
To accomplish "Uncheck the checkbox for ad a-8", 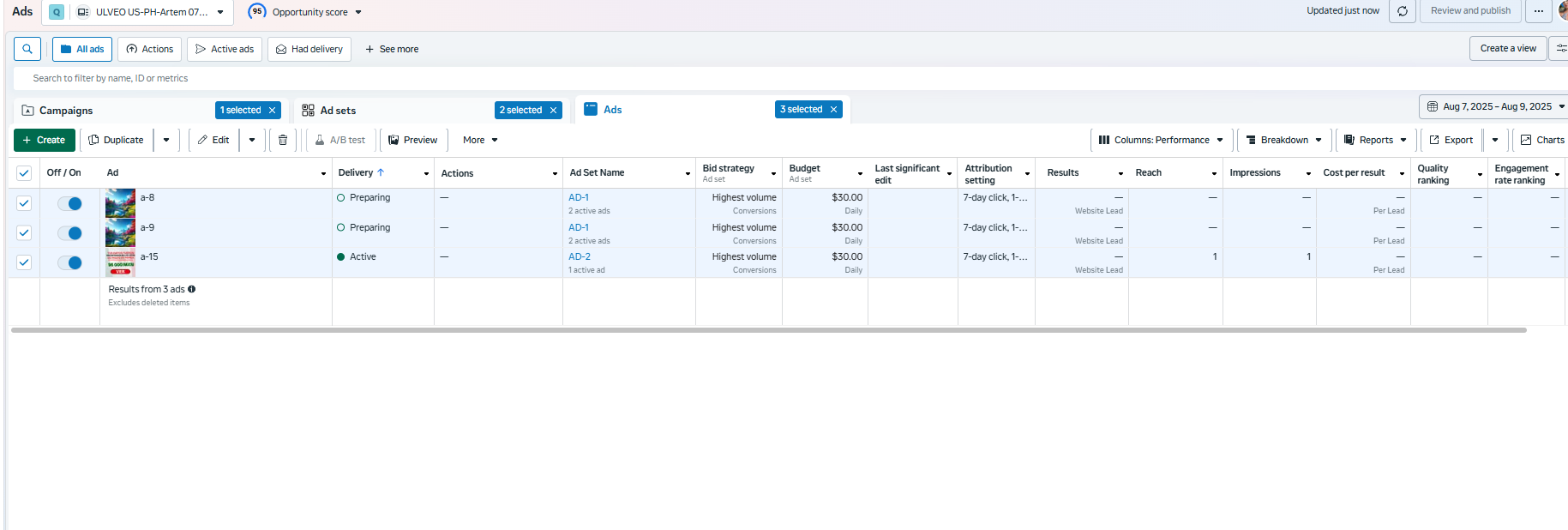I will click(24, 203).
